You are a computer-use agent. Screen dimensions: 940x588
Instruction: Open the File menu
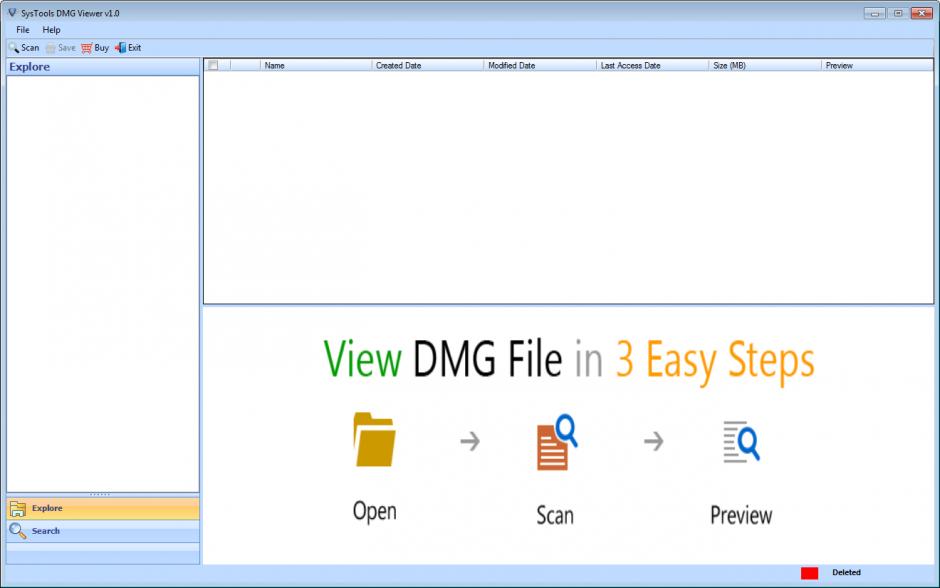point(23,30)
